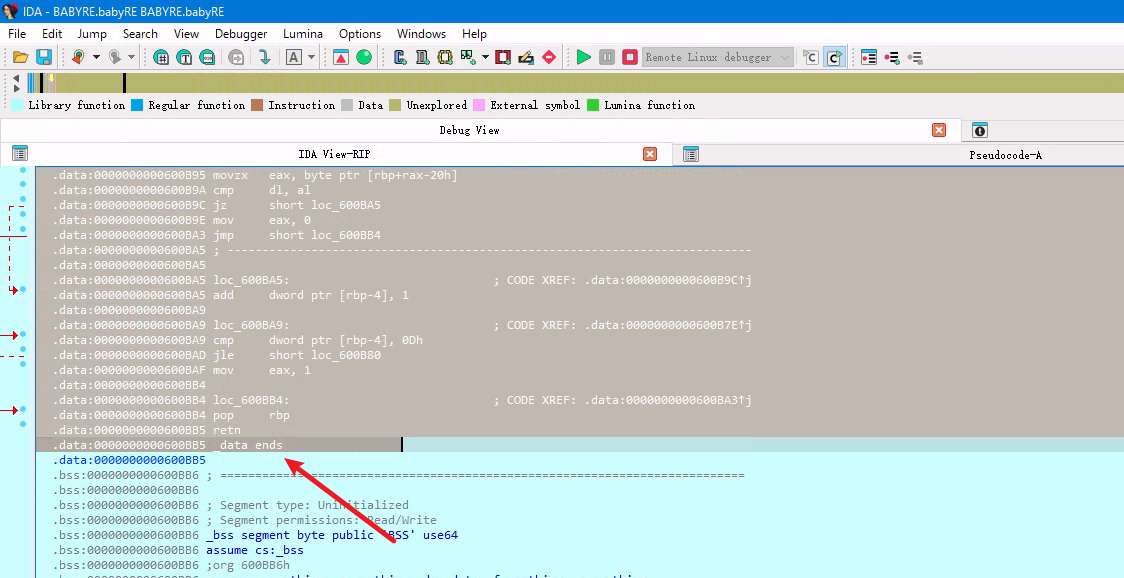Click the Pause process button

point(607,57)
